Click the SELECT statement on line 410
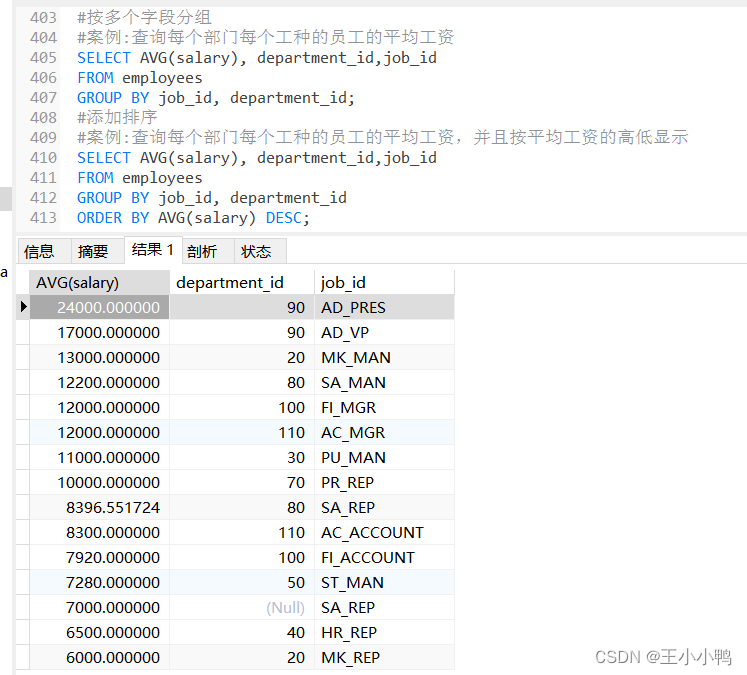Screen dimensions: 747x675 coord(257,158)
